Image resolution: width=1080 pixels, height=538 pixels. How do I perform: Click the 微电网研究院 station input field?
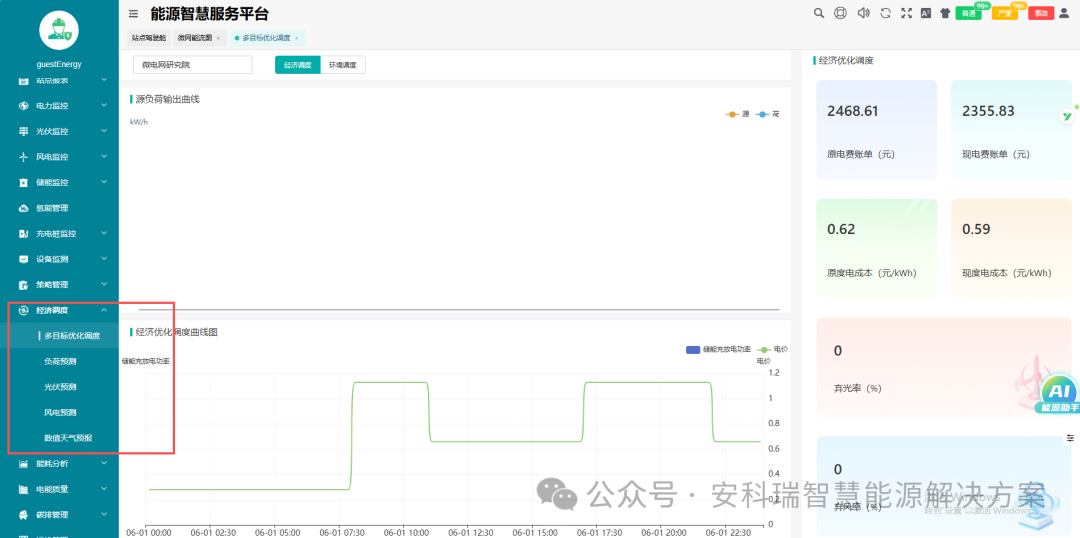point(193,65)
